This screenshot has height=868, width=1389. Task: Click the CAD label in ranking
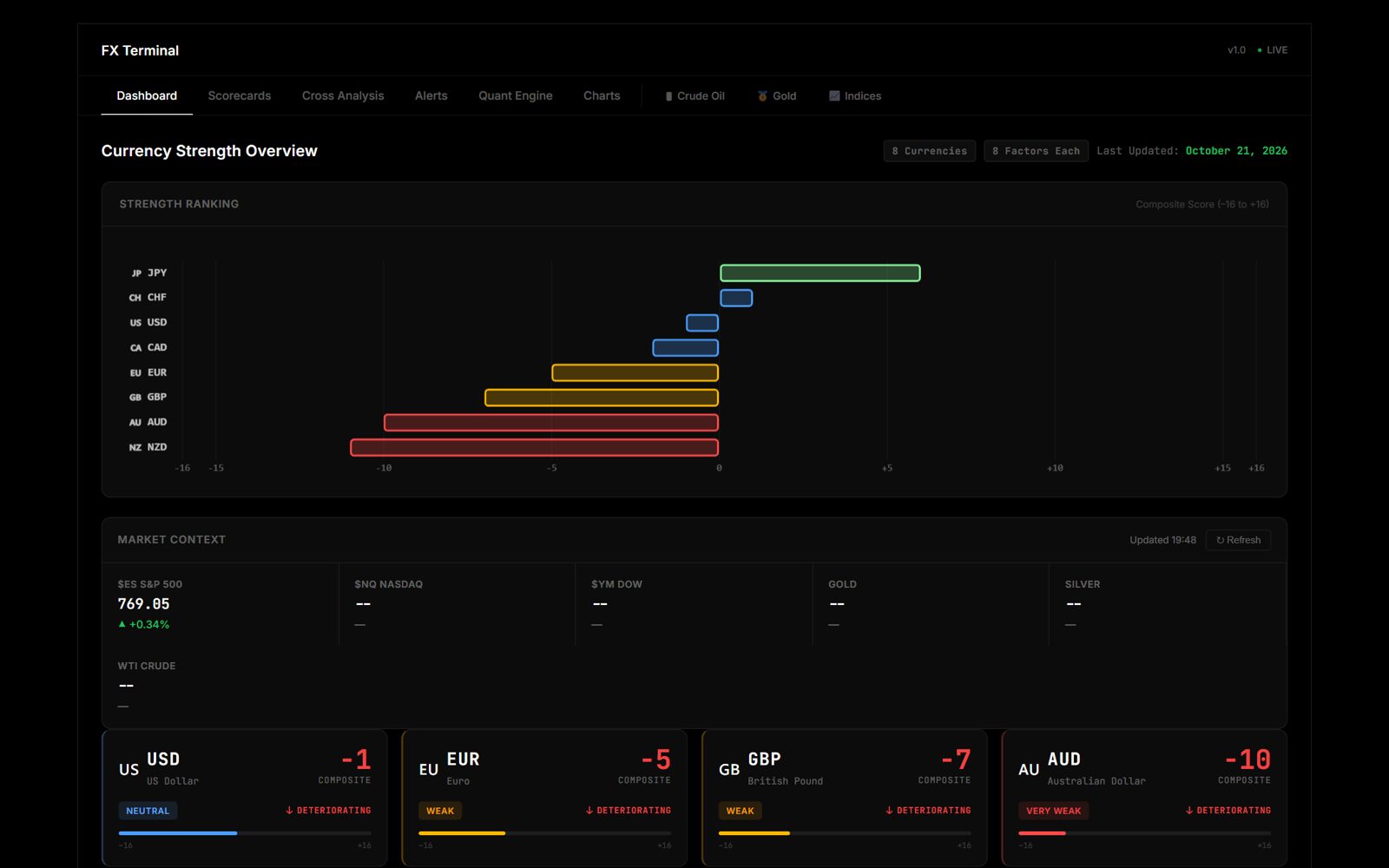click(x=148, y=347)
